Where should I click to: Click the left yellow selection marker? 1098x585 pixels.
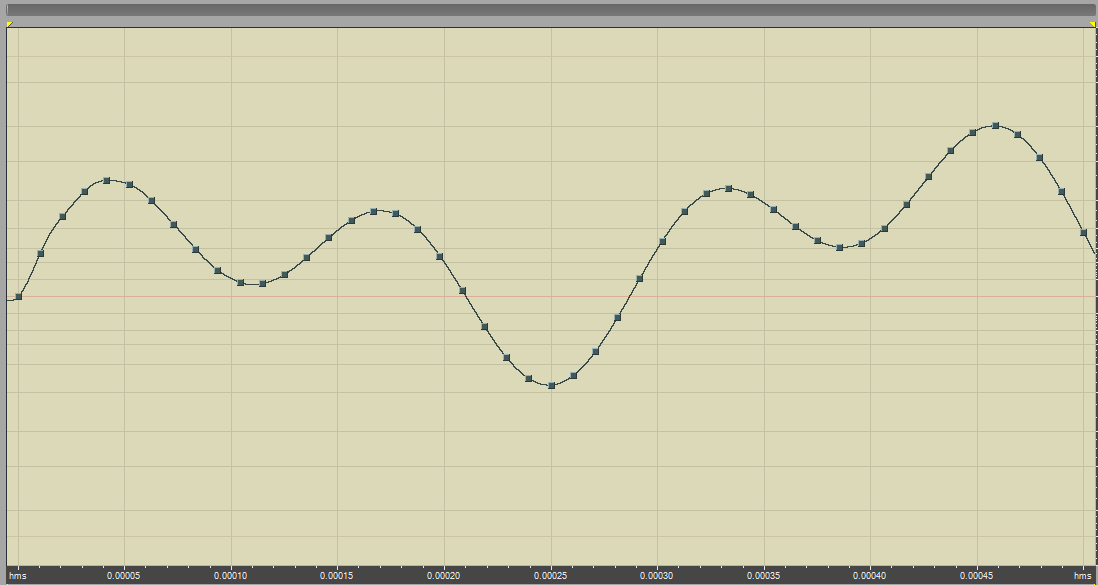9,24
